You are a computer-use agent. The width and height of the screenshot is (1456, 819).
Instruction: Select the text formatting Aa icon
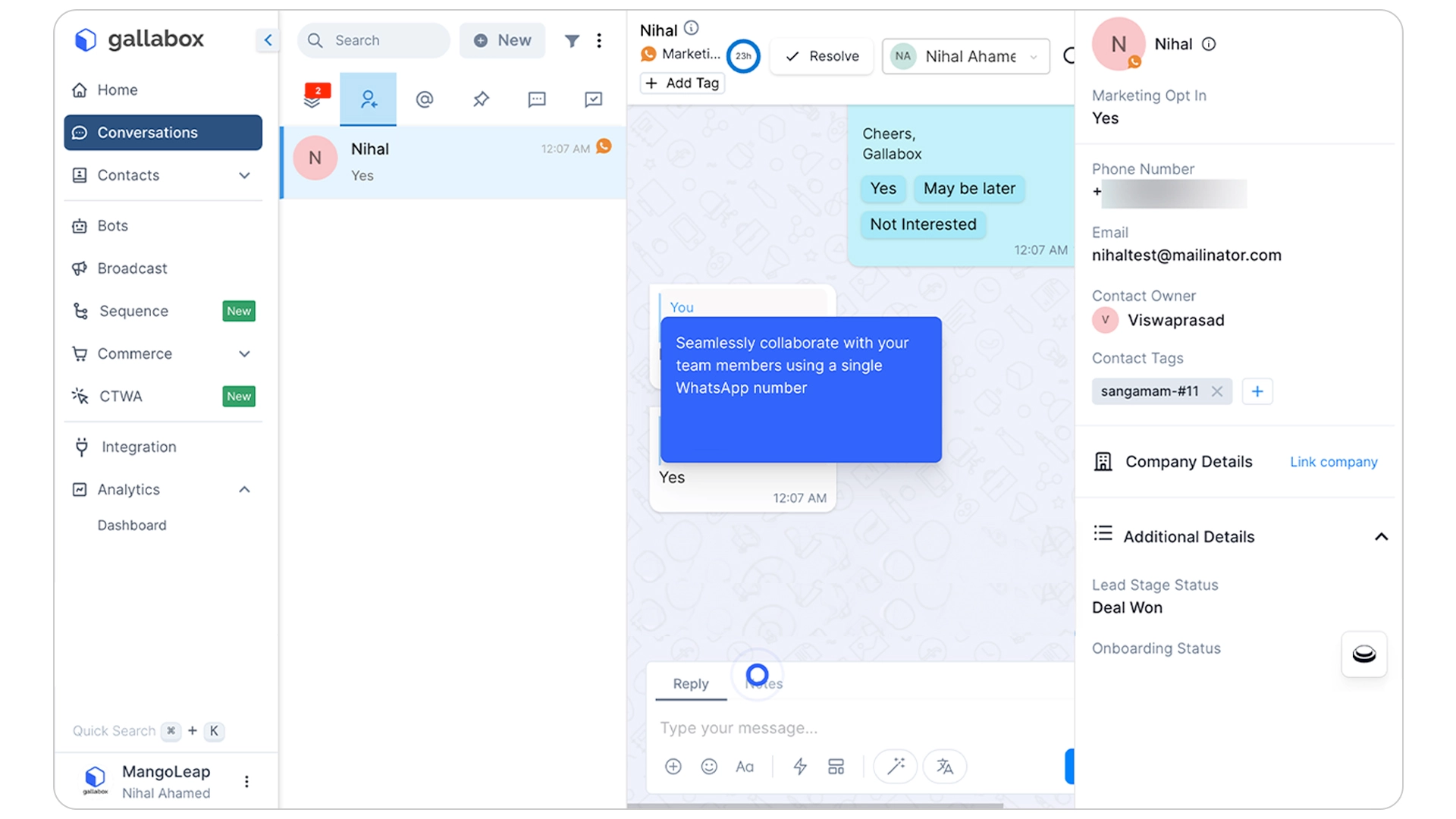[x=745, y=766]
